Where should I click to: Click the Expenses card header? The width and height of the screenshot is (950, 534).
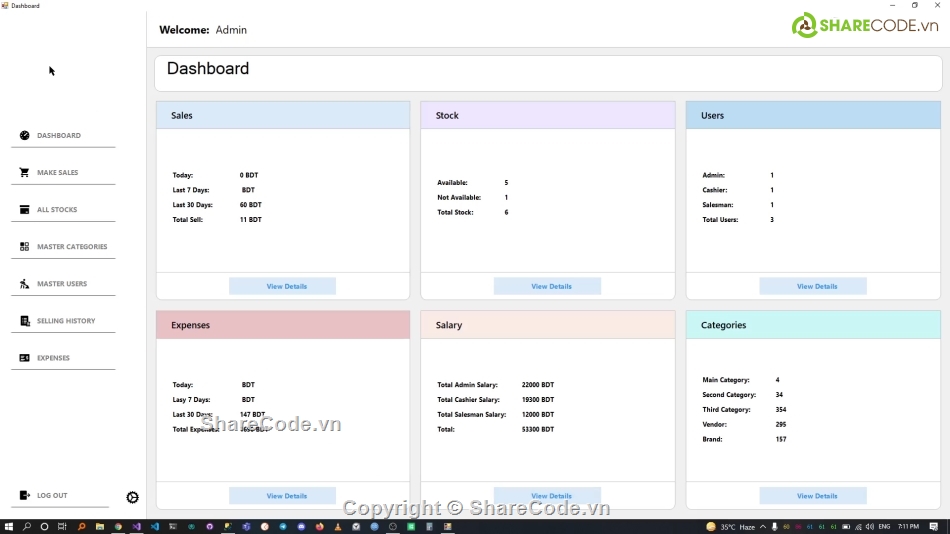tap(283, 325)
